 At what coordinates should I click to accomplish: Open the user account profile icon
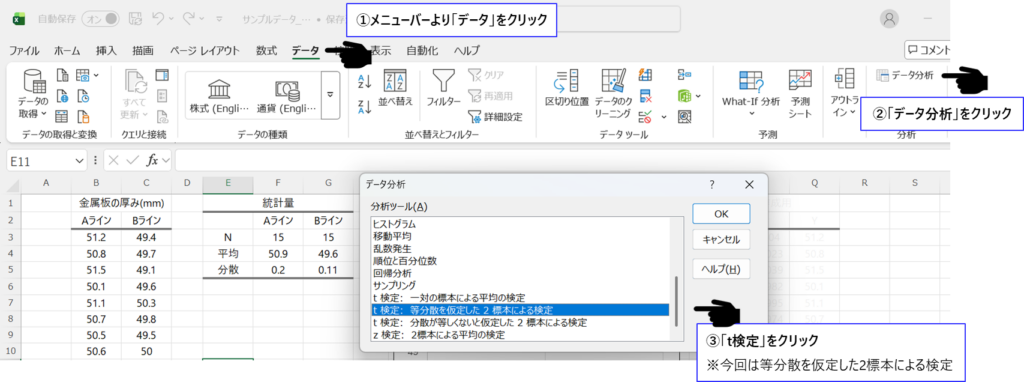tap(889, 19)
